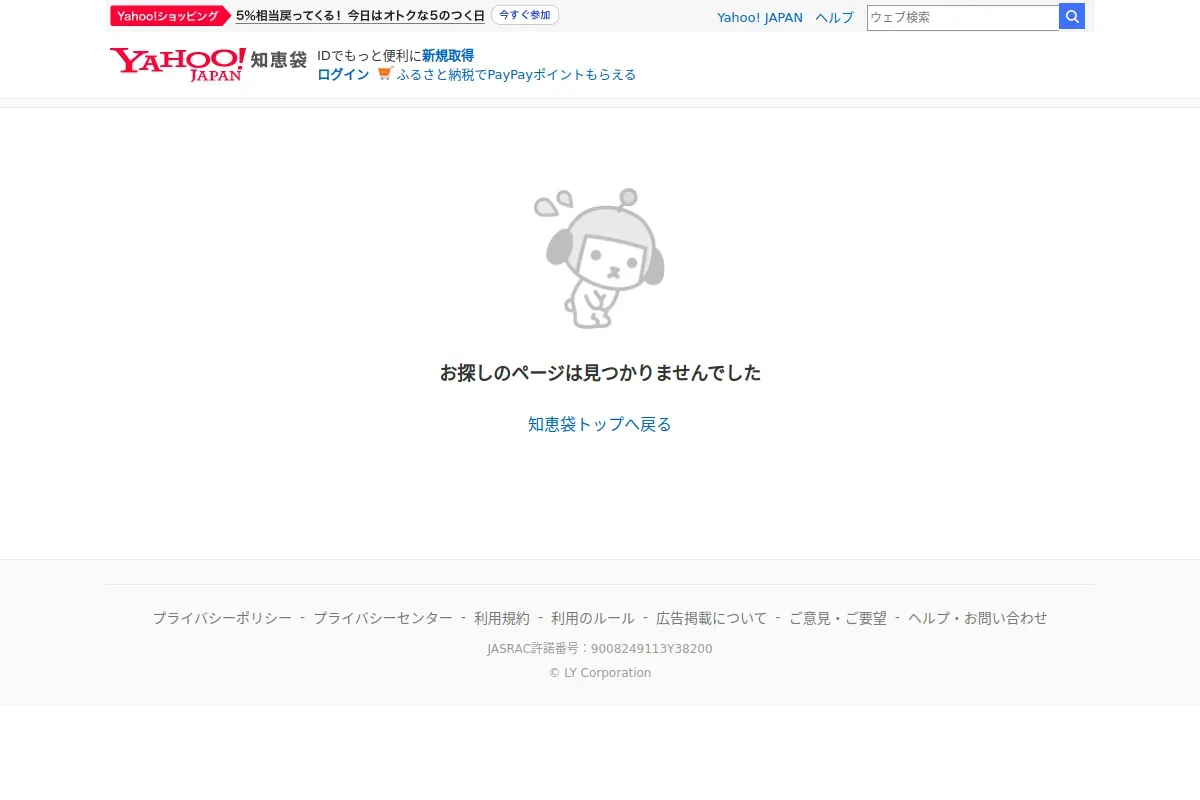The image size is (1200, 800).
Task: Click the blue web search magnifier button
Action: pos(1072,17)
